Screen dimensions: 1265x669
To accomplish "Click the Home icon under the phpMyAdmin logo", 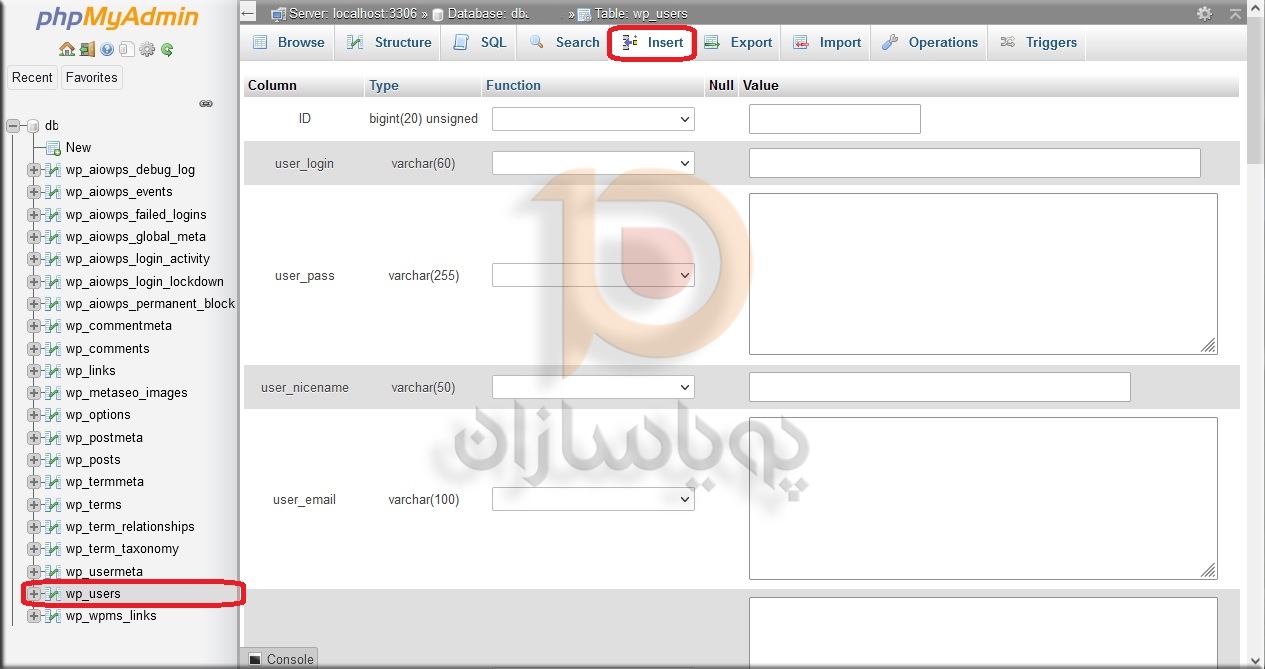I will (66, 49).
